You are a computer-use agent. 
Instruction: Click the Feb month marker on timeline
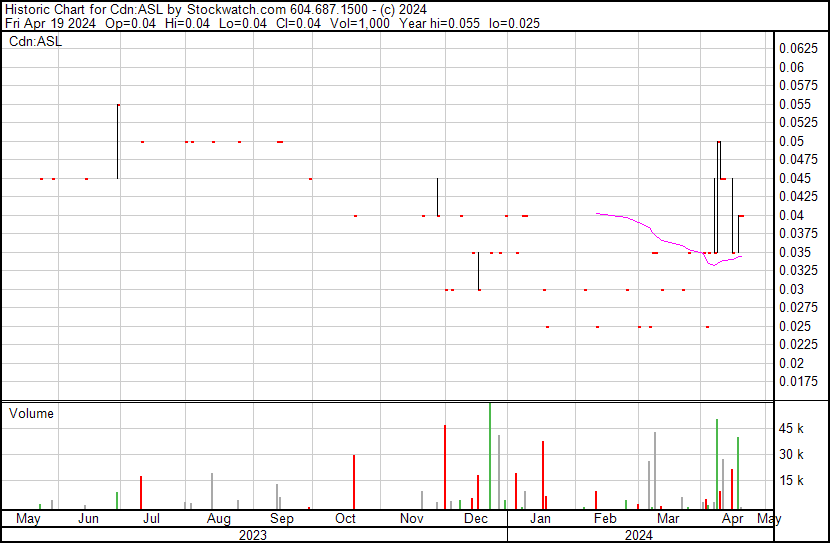click(605, 518)
